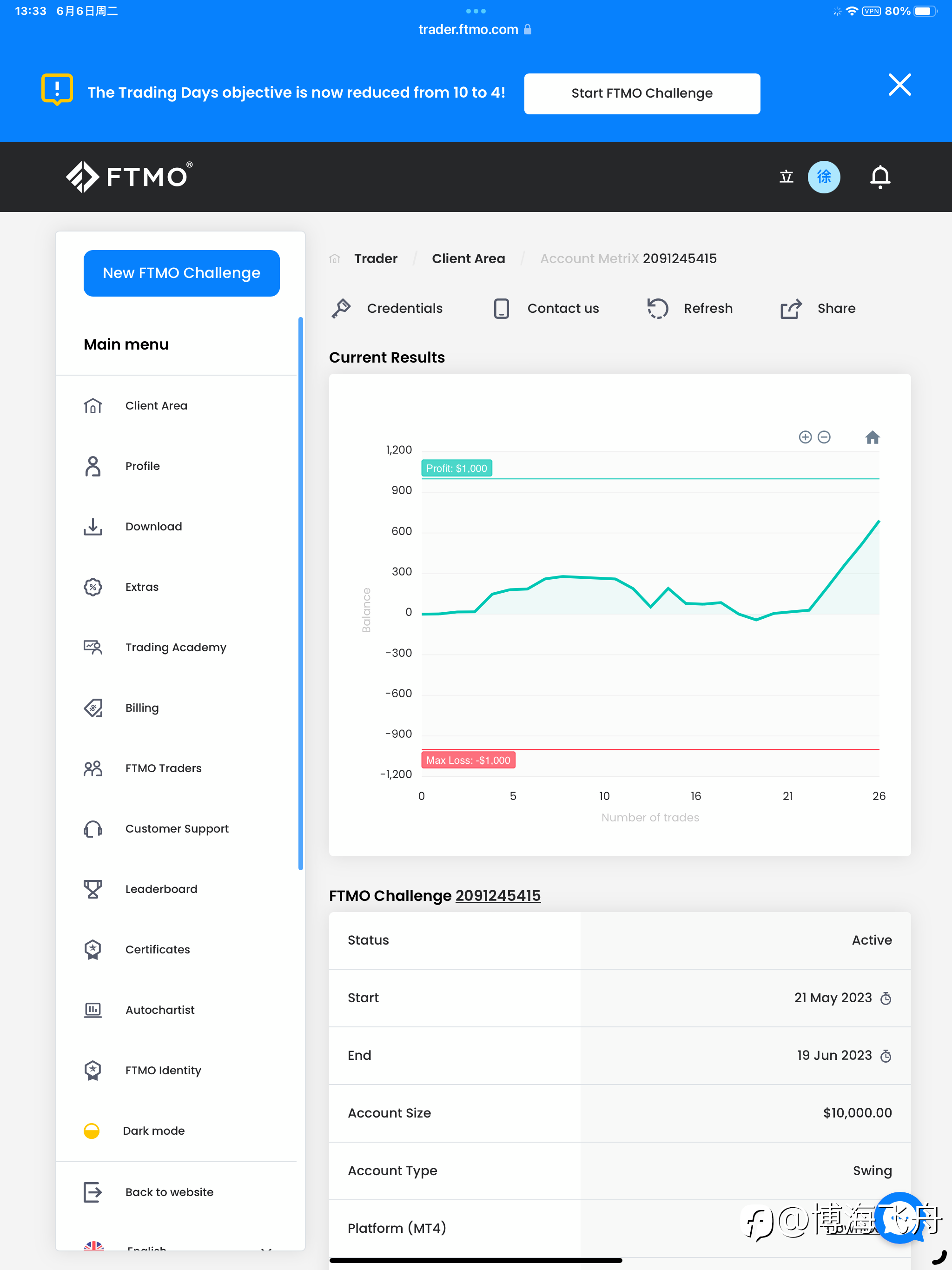Click the sidebar vertical scrollbar

click(300, 594)
